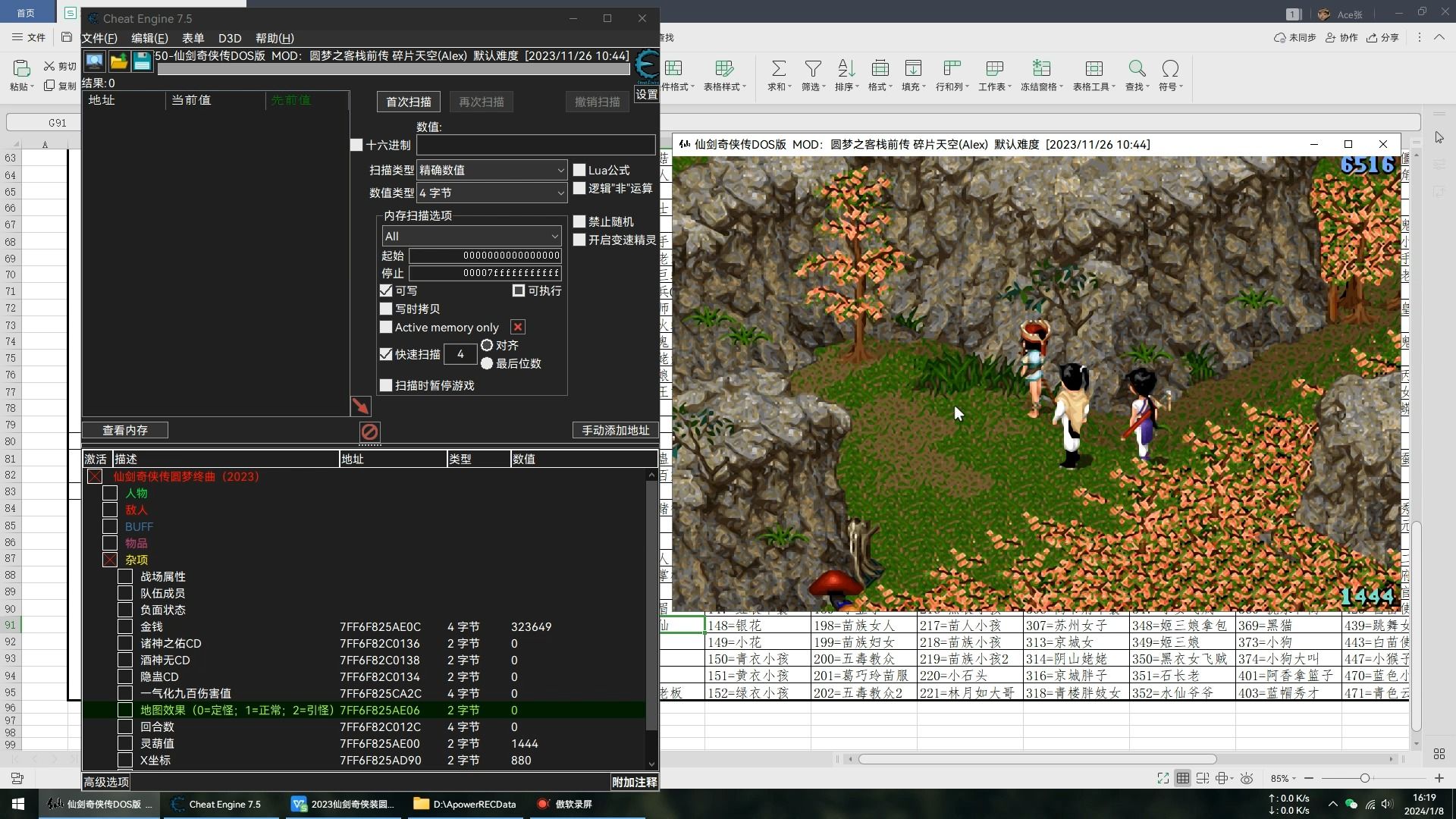Check the 扫描时暂停游戏 checkbox

(x=386, y=385)
